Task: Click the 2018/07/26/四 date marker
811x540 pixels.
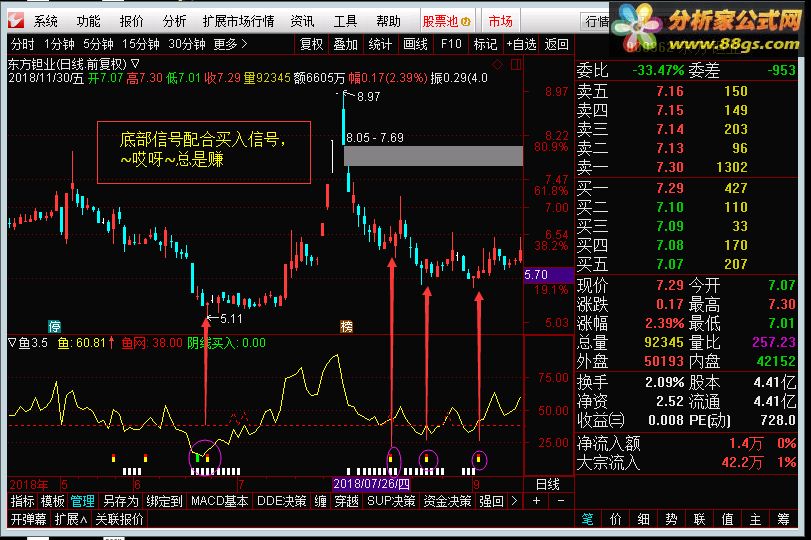Action: tap(371, 484)
